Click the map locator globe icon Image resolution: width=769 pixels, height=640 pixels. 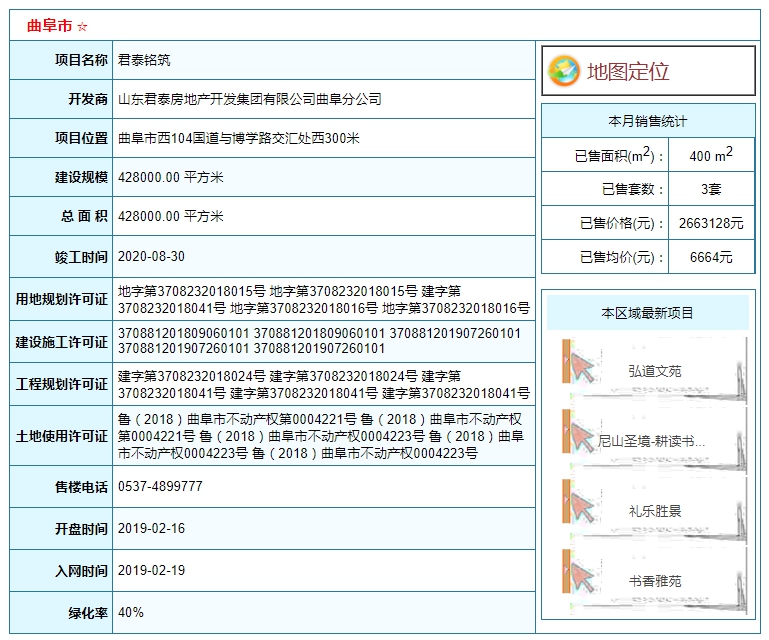(564, 71)
